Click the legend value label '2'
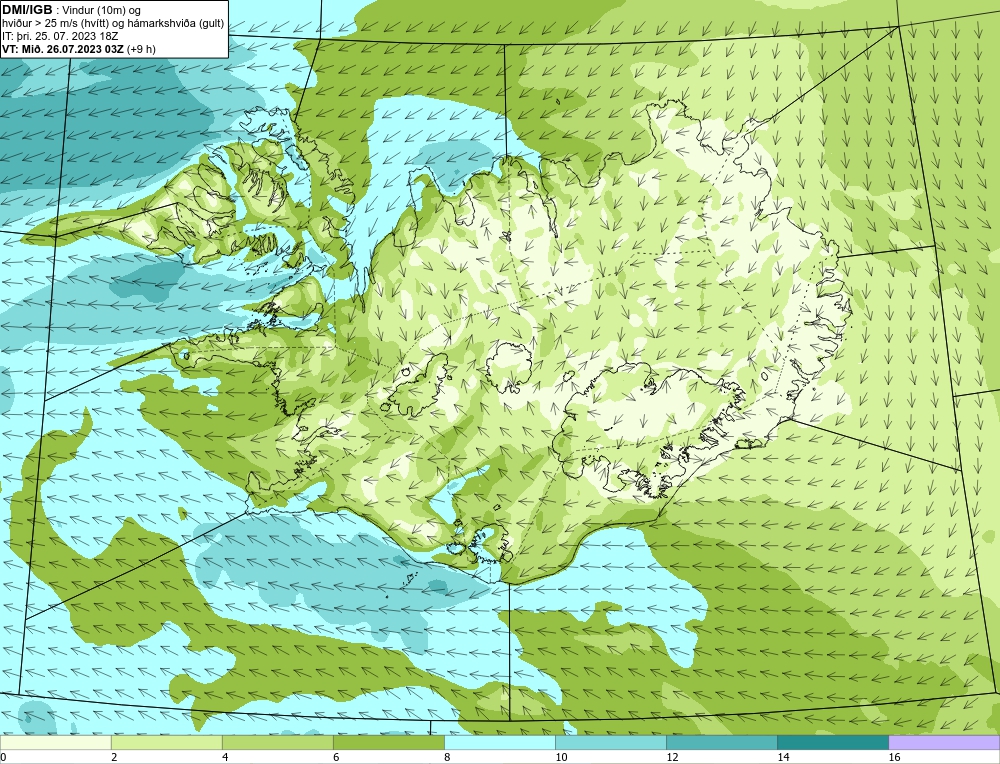The width and height of the screenshot is (1000, 764). [x=114, y=757]
